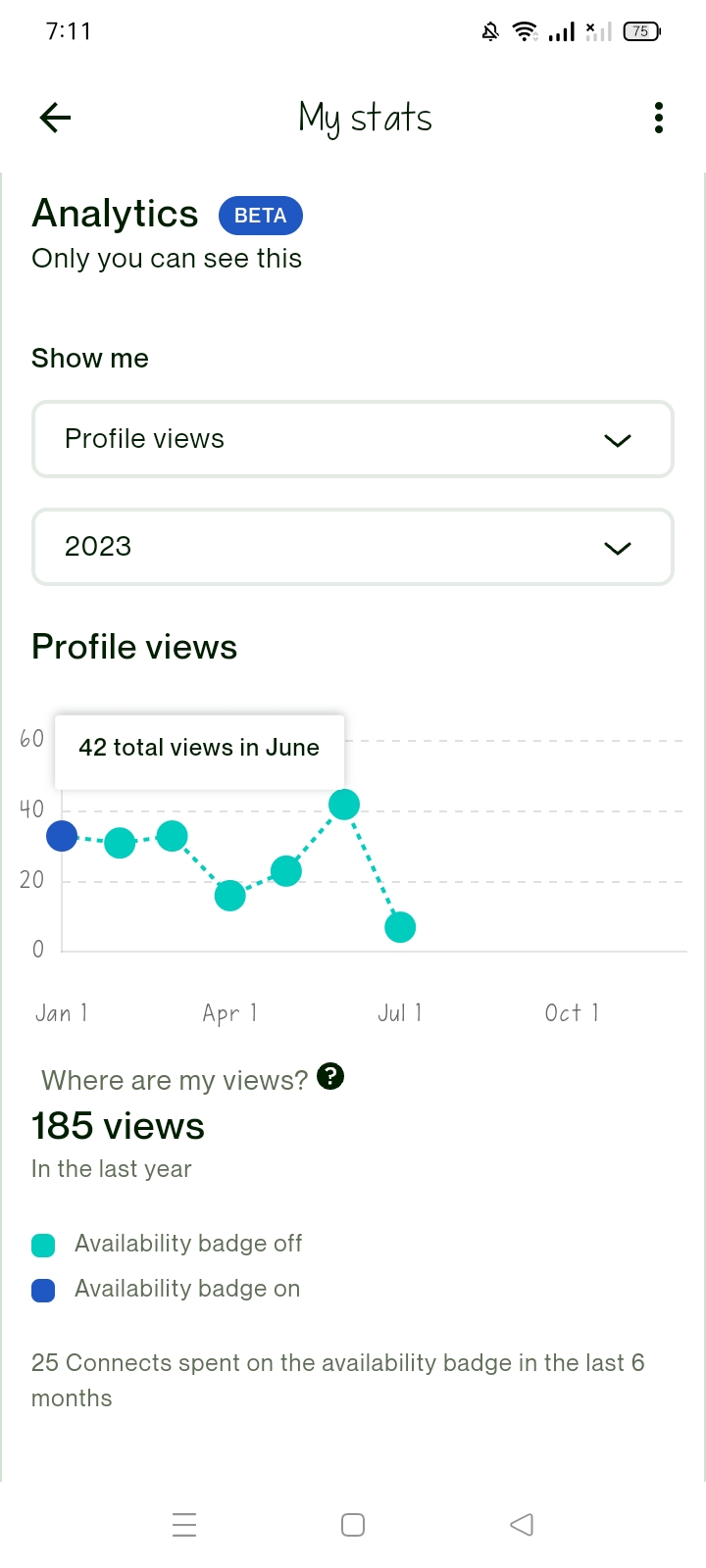Tap the teal Availability badge off swatch
The image size is (706, 1568).
43,1246
